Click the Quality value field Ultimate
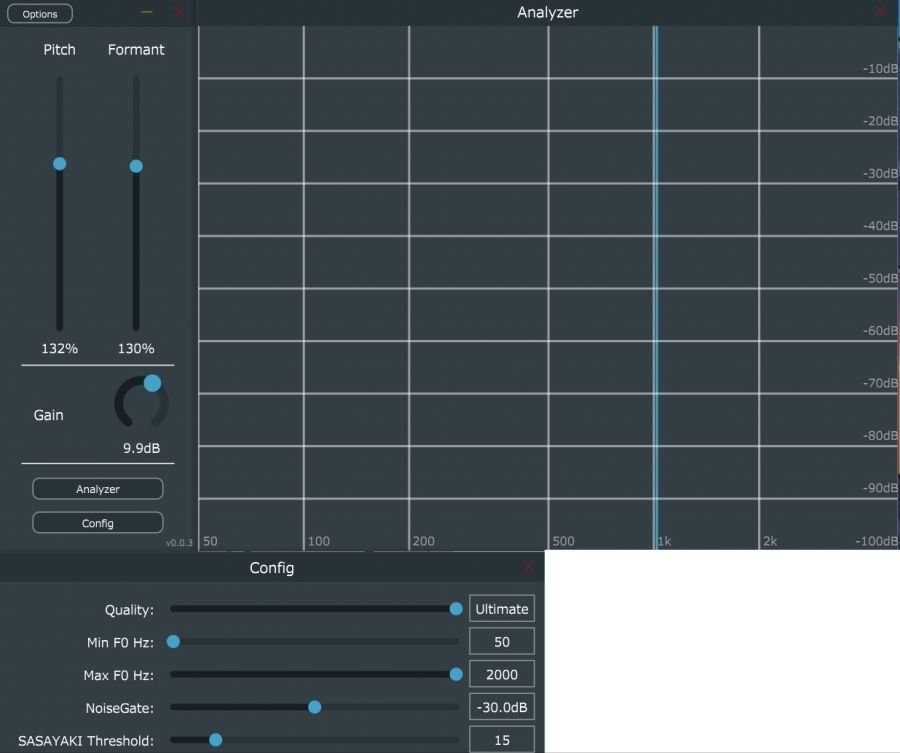Viewport: 900px width, 753px height. click(502, 609)
